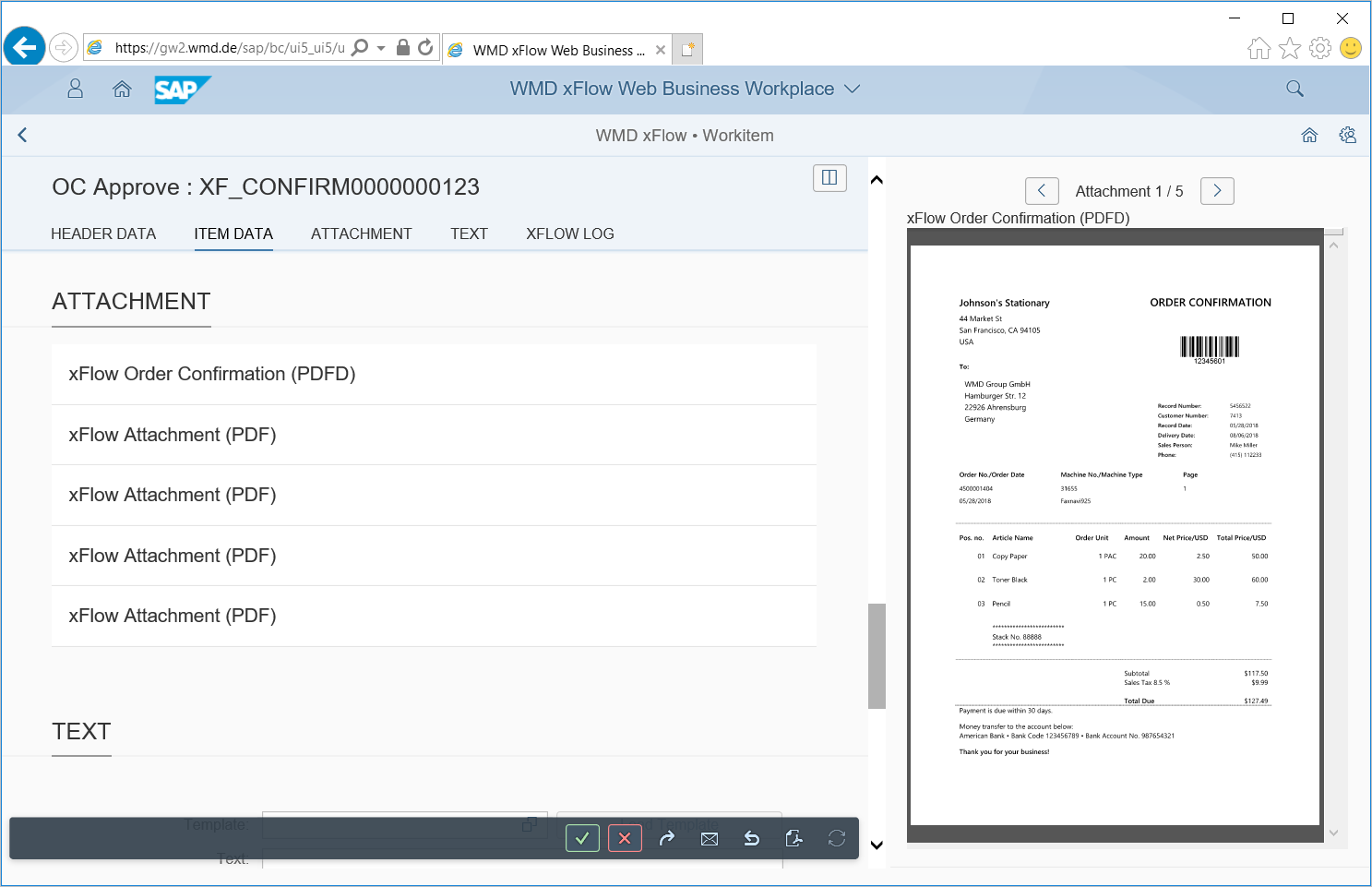Send the workitem by email using the envelope icon

click(710, 838)
